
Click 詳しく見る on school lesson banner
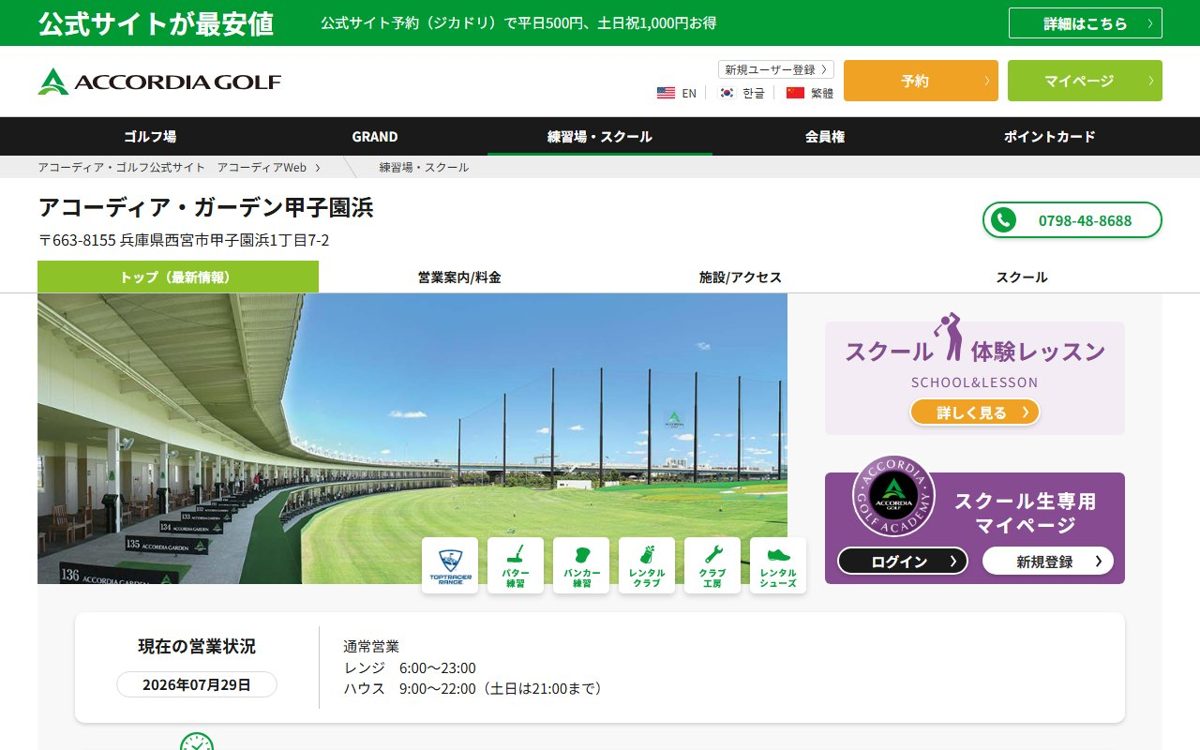click(975, 412)
